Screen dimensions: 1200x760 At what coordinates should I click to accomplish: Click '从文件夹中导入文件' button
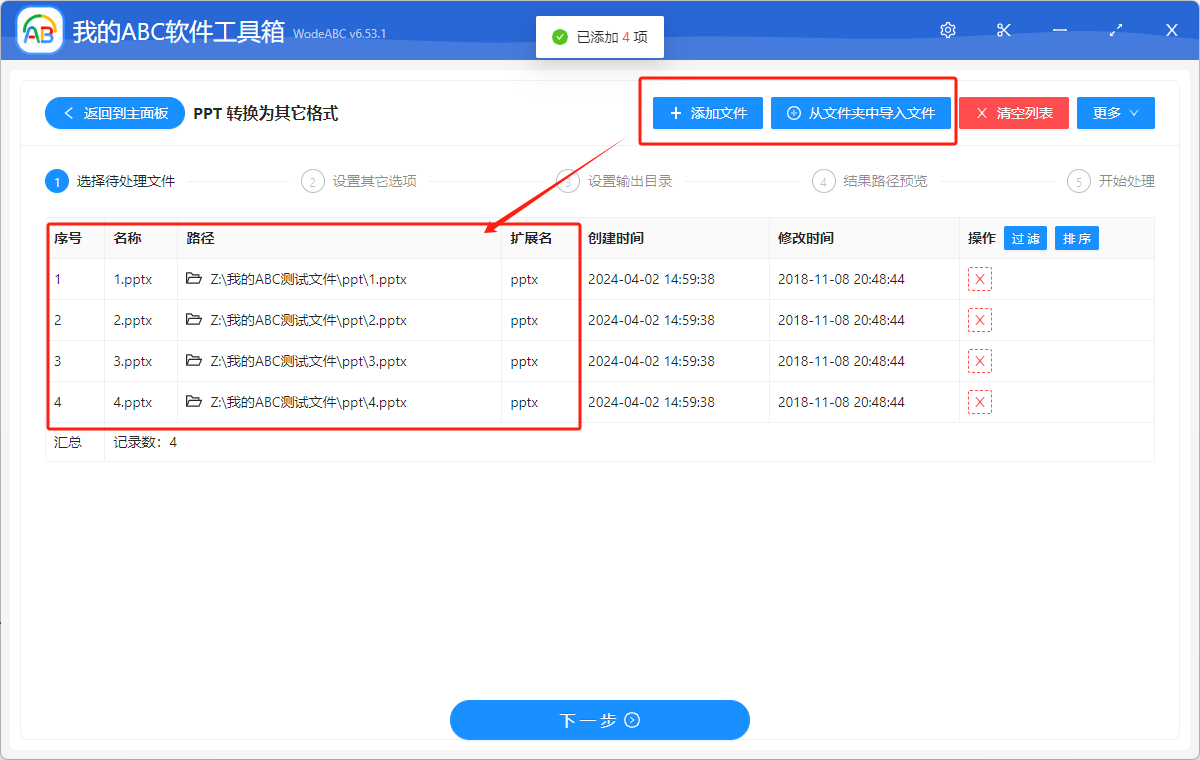point(861,112)
